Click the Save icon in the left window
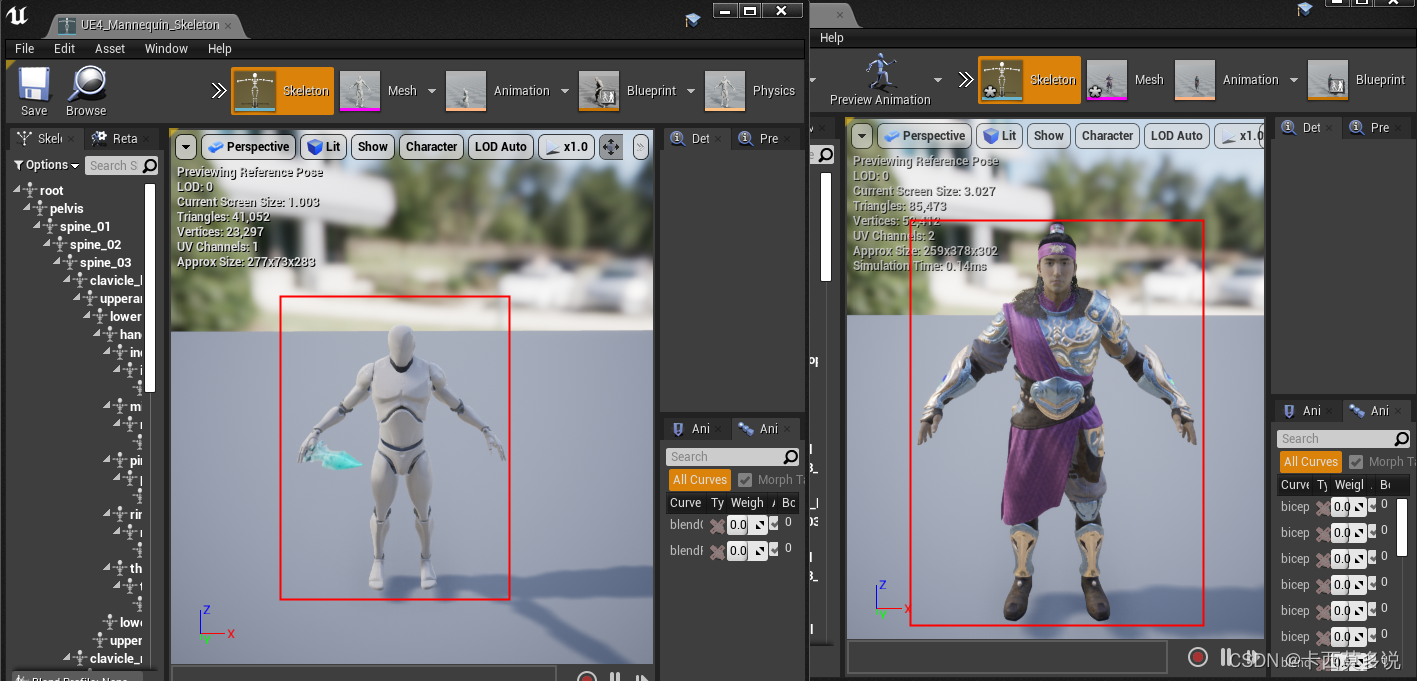Screen dimensions: 1417x681 point(34,83)
